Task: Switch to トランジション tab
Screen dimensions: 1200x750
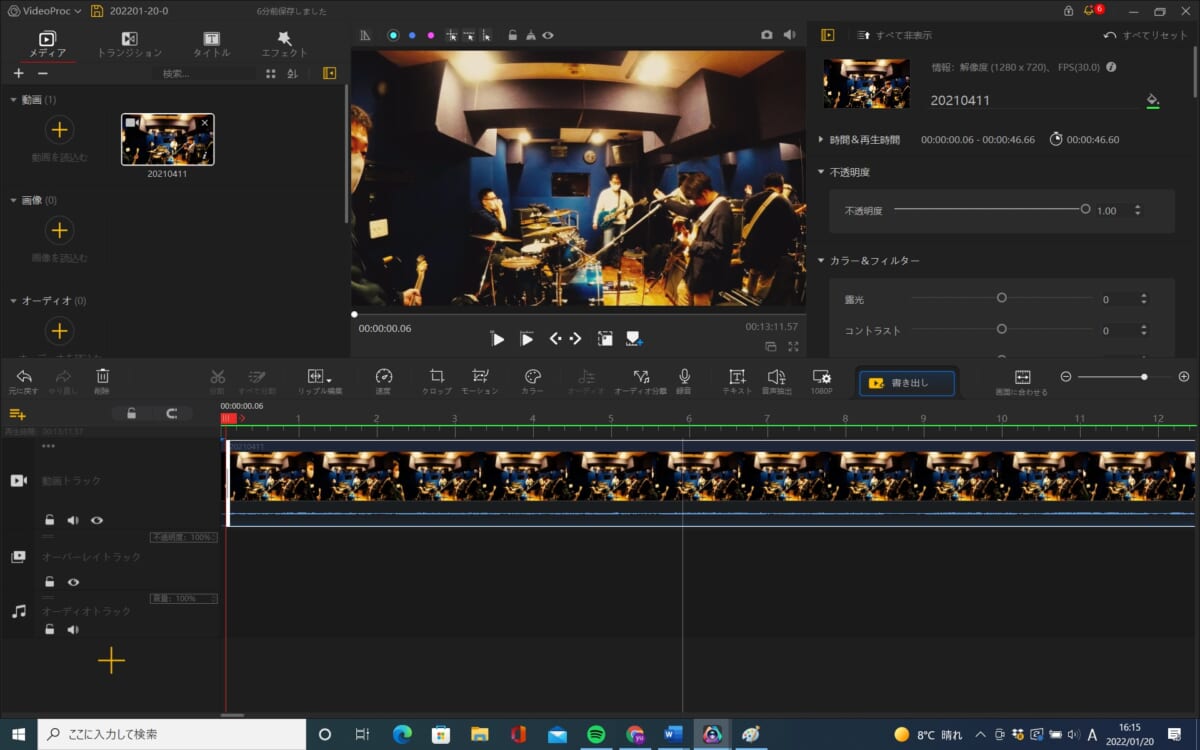Action: pos(129,44)
